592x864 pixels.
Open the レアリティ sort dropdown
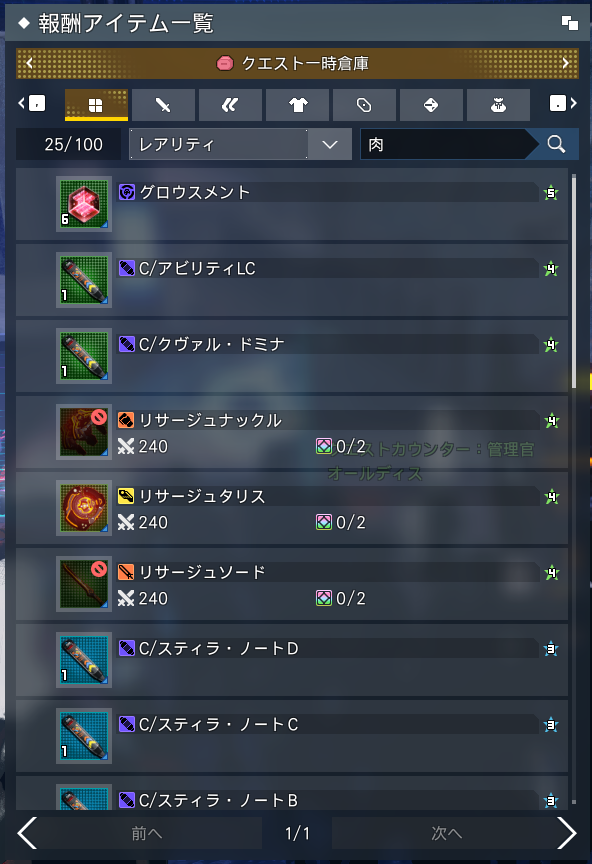[240, 144]
